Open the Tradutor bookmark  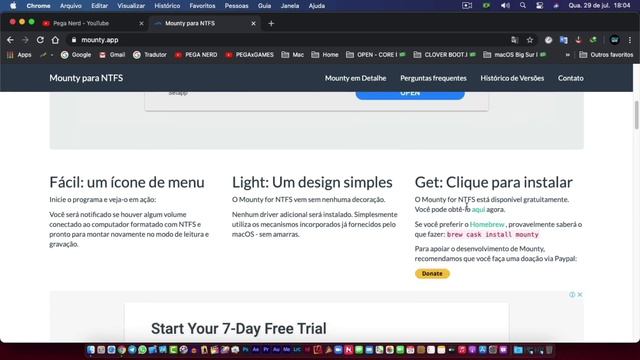click(150, 55)
